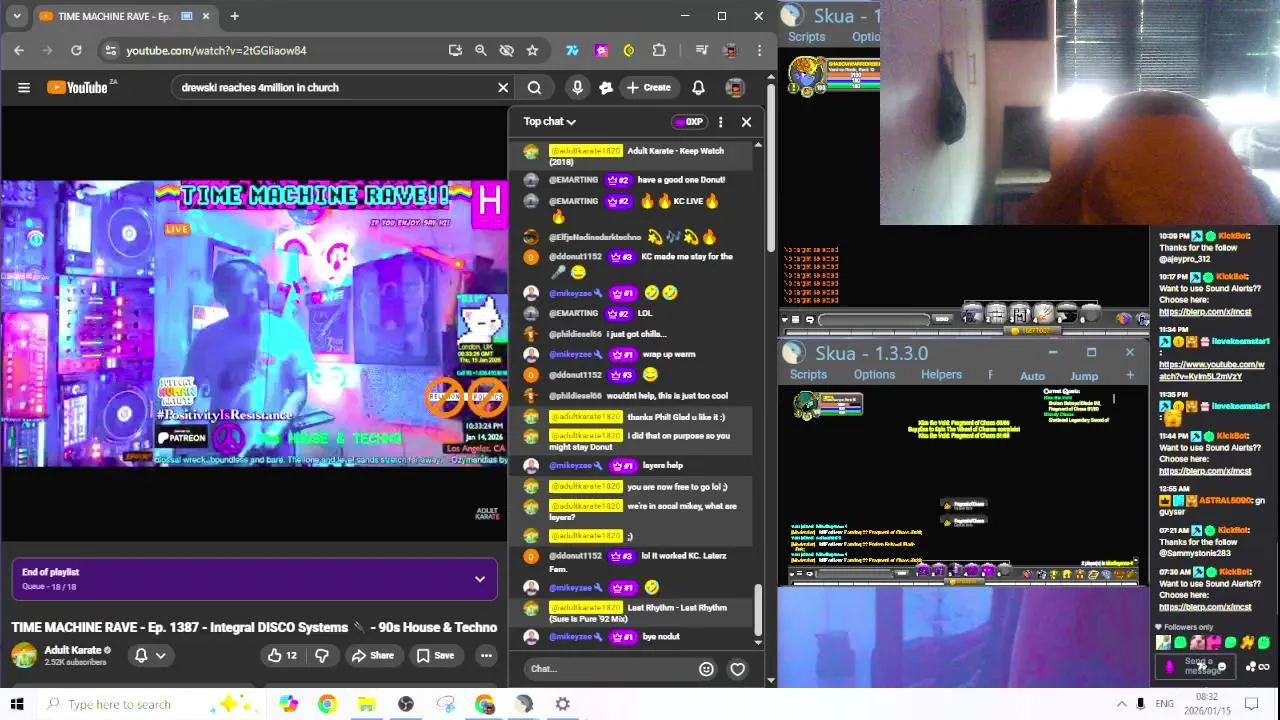Screen dimensions: 1280x720
Task: Open Adult Karate channel avatar
Action: click(x=23, y=655)
